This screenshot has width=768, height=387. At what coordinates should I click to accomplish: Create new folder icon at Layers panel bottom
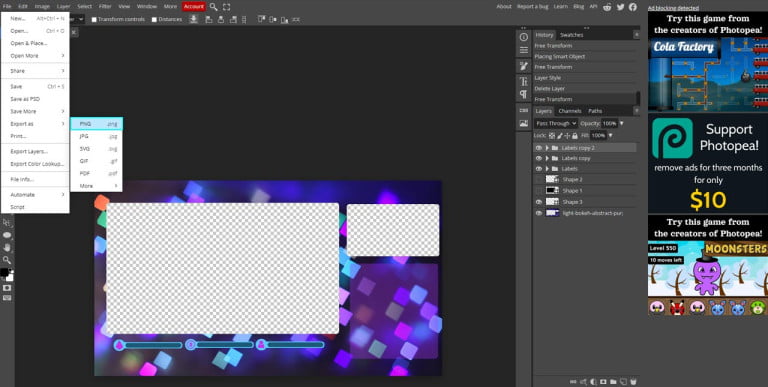613,382
